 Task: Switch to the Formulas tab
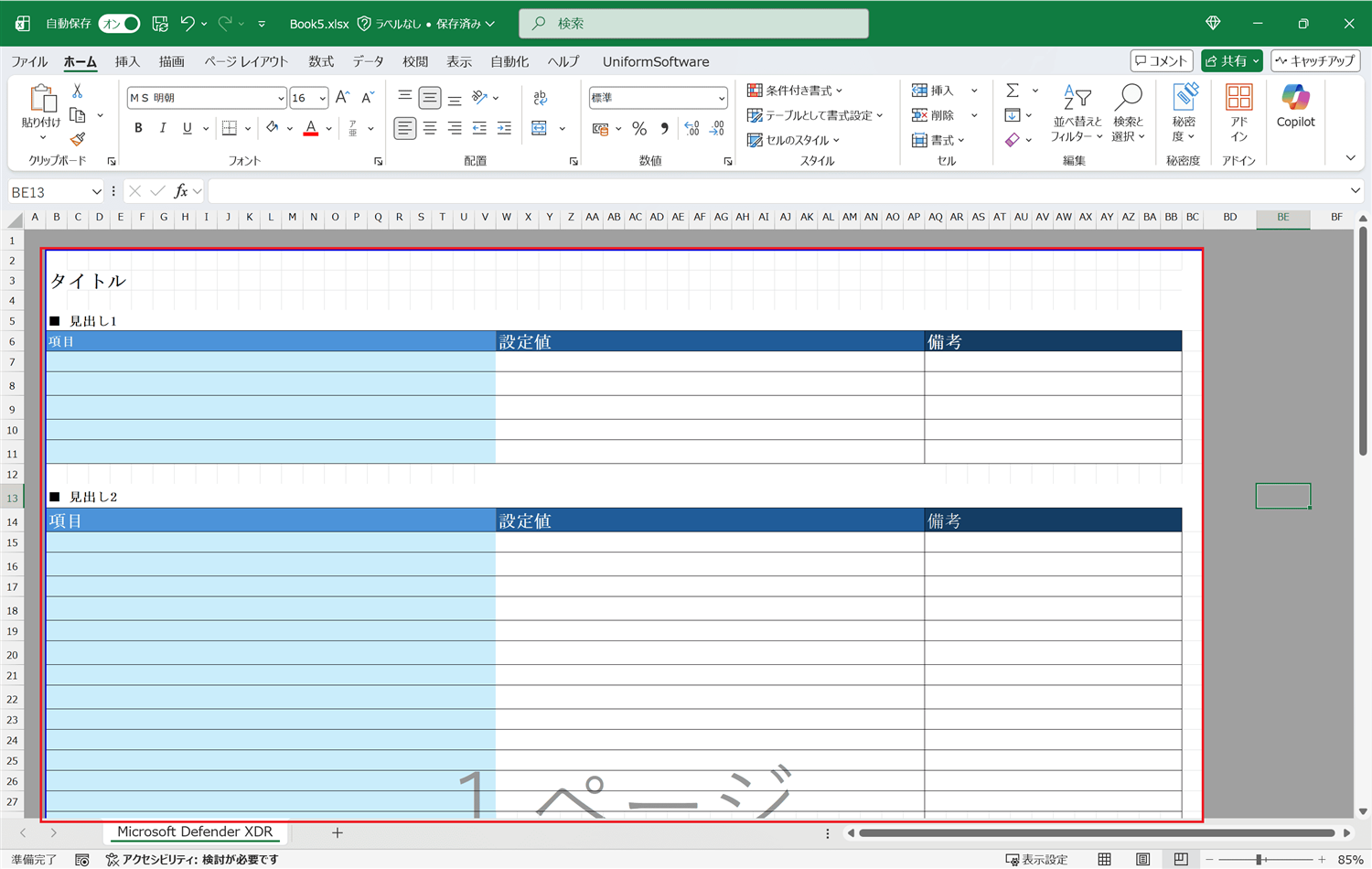tap(321, 61)
